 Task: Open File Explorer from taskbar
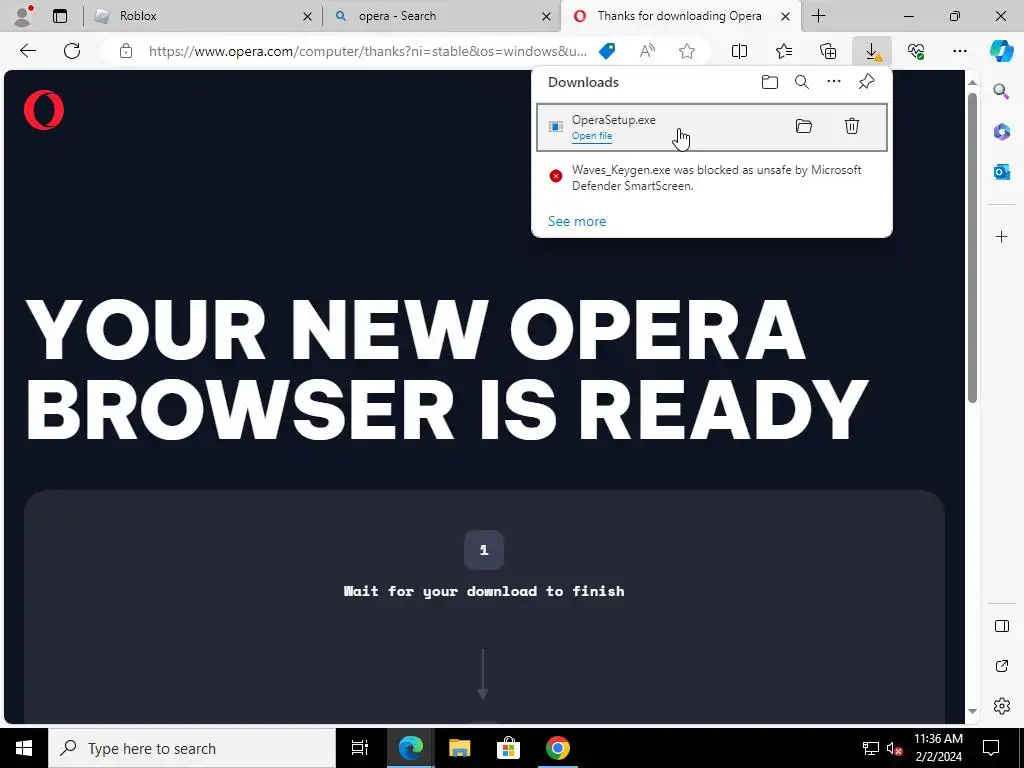[x=459, y=748]
